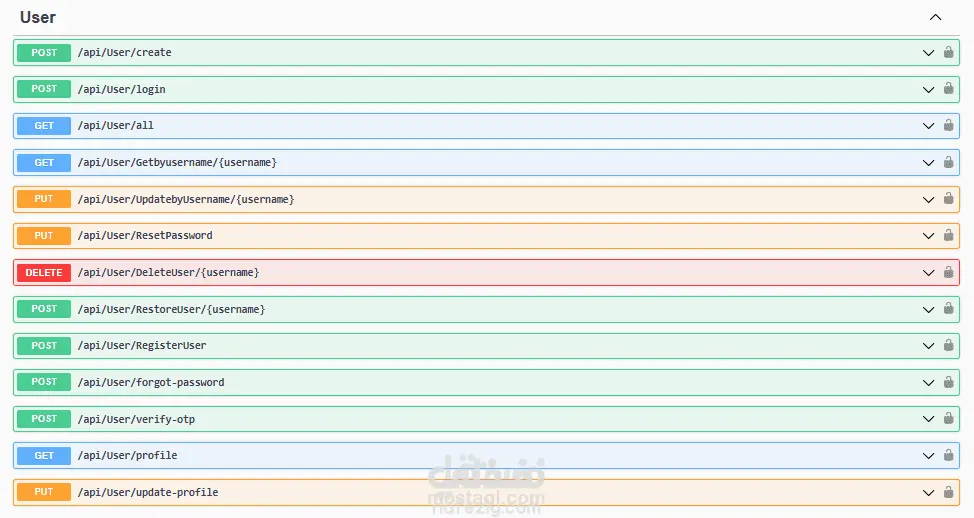Screen dimensions: 974x518
Task: Expand /api/User/login with its chevron
Action: pyautogui.click(x=929, y=89)
